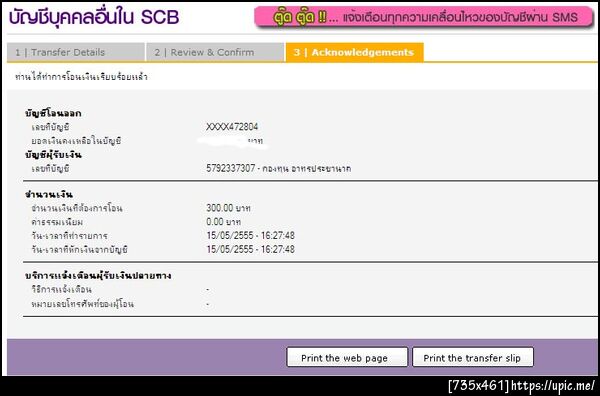Click the หมายเลขโทรศัพท์ของผู้โอน label
The height and width of the screenshot is (396, 600).
(x=82, y=304)
